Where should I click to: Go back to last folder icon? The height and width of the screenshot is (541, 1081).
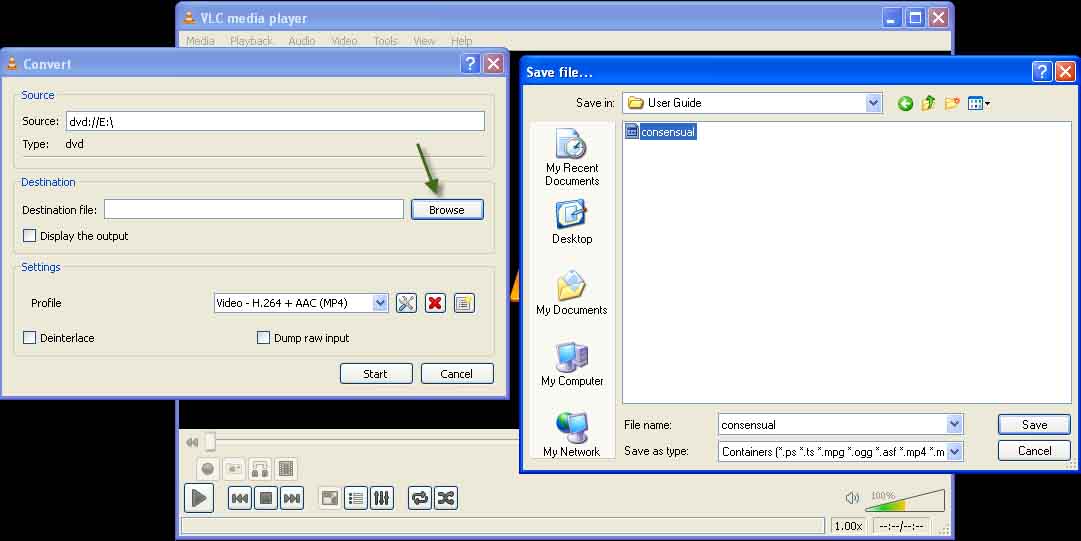click(x=905, y=103)
